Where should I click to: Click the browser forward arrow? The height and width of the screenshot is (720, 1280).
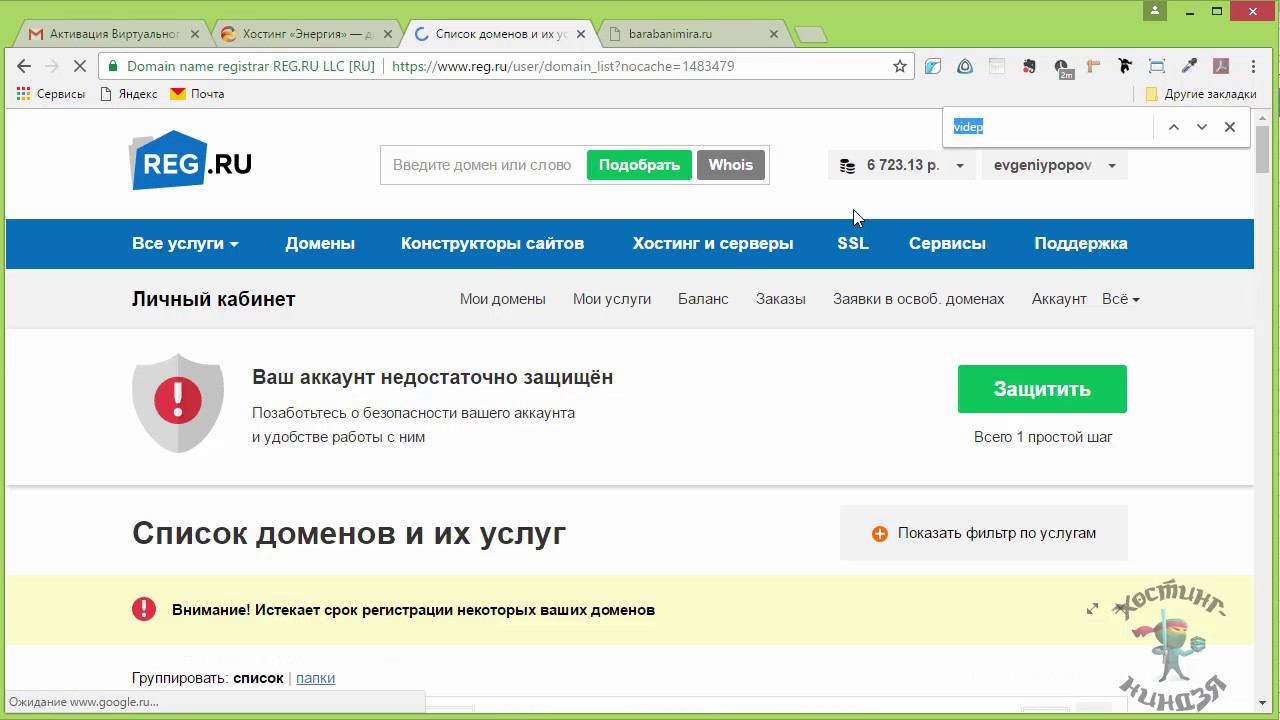click(x=52, y=66)
